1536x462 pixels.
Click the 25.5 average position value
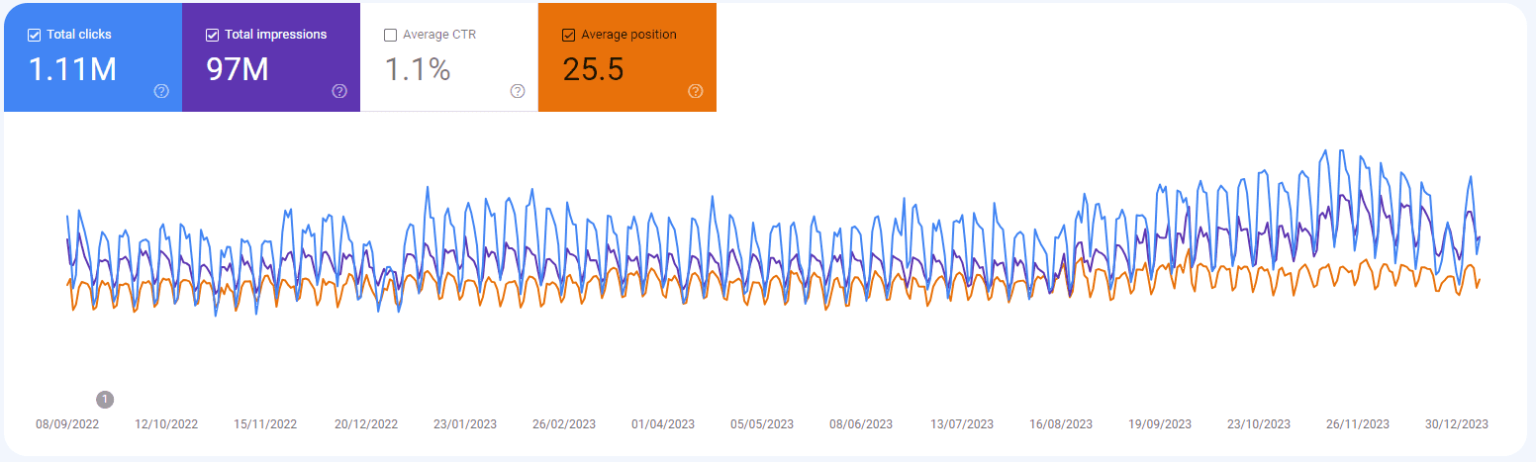click(594, 69)
